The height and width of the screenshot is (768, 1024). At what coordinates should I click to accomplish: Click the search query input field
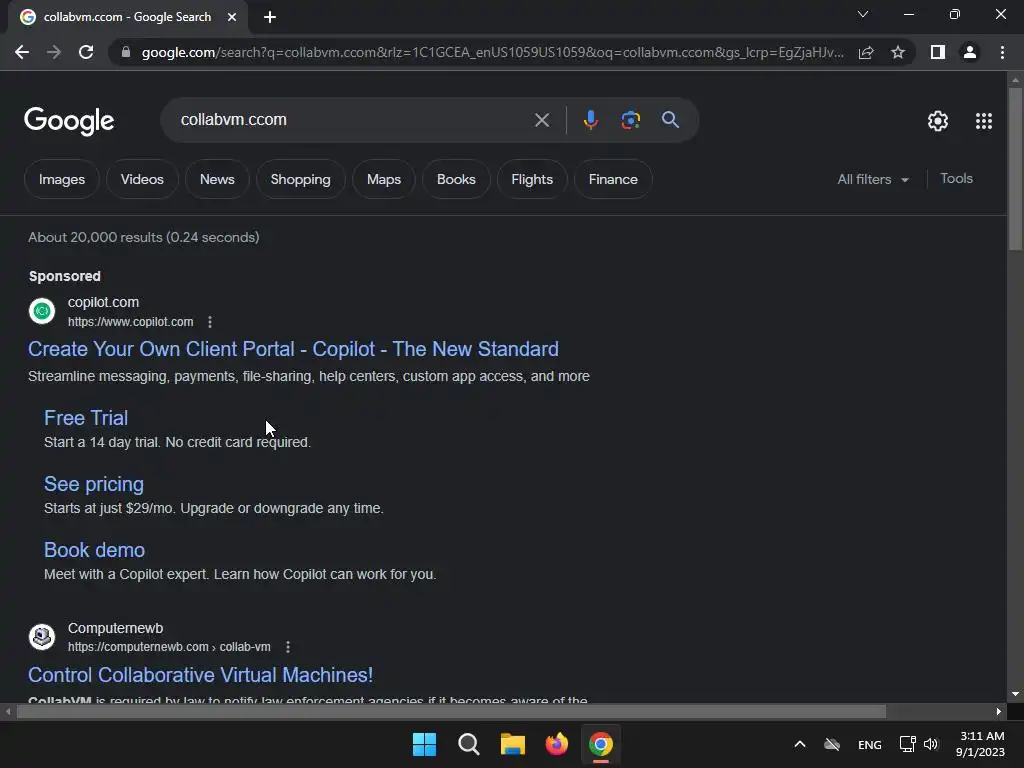point(353,120)
